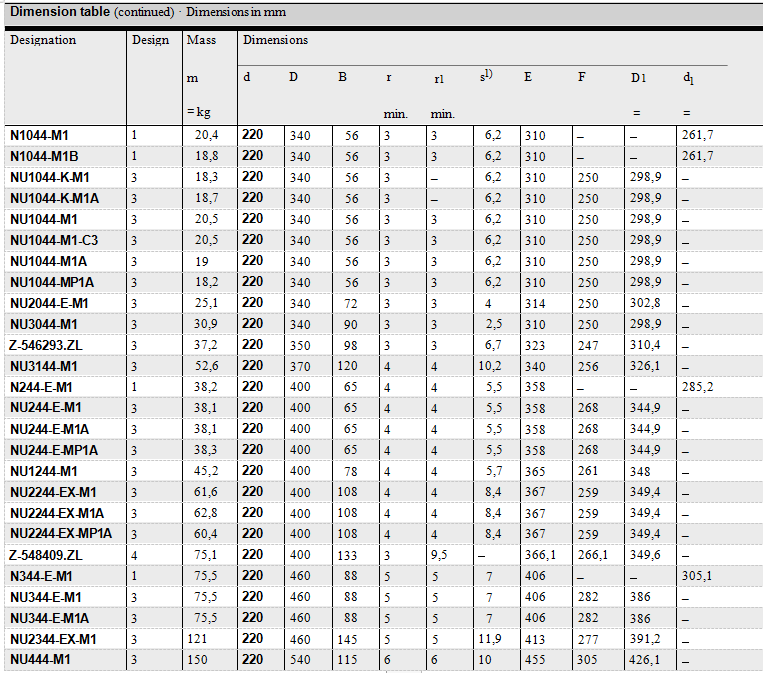The height and width of the screenshot is (673, 763).
Task: Click the Design column header
Action: coord(151,41)
